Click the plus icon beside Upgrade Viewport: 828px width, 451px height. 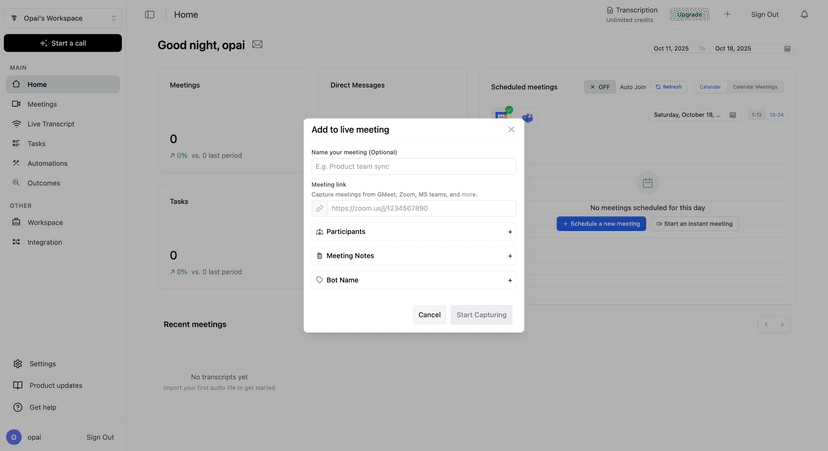[x=727, y=14]
